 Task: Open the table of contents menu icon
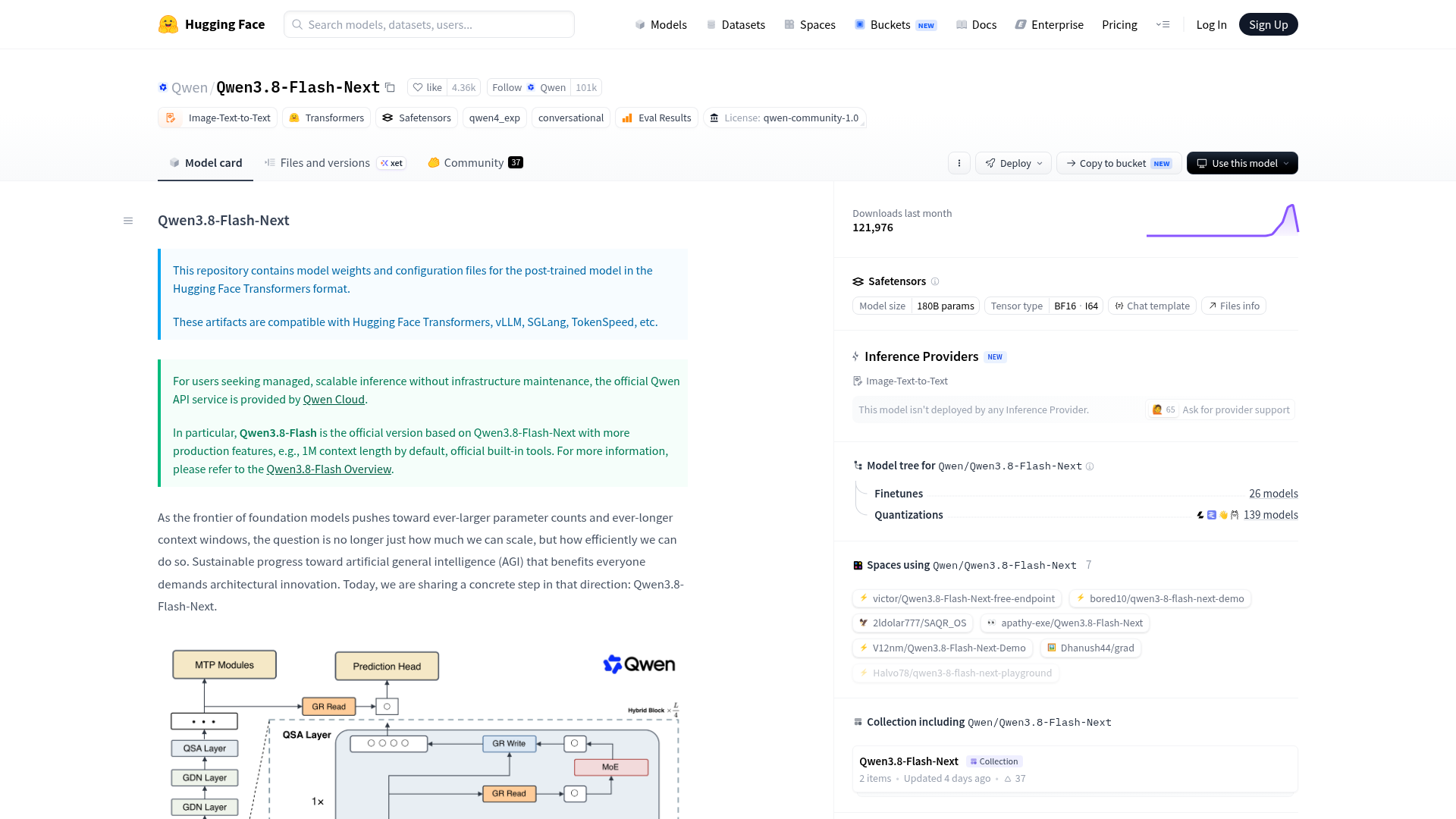[128, 221]
